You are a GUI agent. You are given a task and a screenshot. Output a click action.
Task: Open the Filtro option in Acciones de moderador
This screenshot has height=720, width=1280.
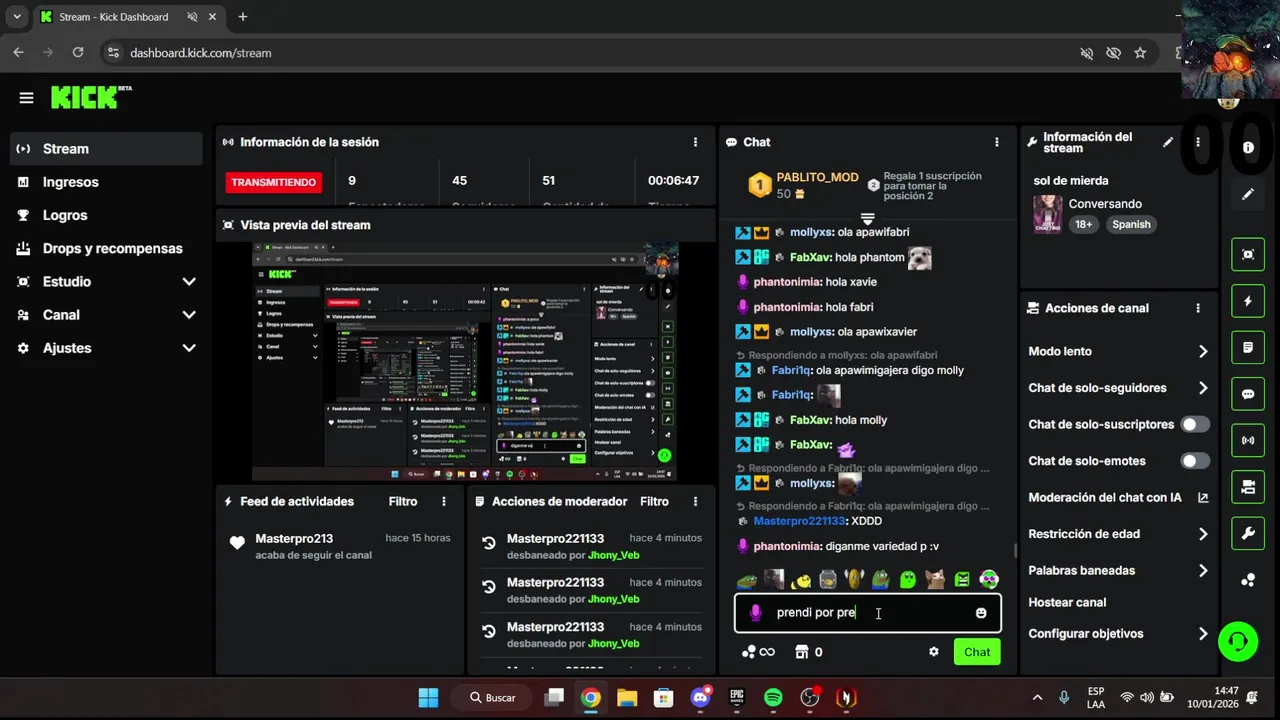[x=654, y=501]
